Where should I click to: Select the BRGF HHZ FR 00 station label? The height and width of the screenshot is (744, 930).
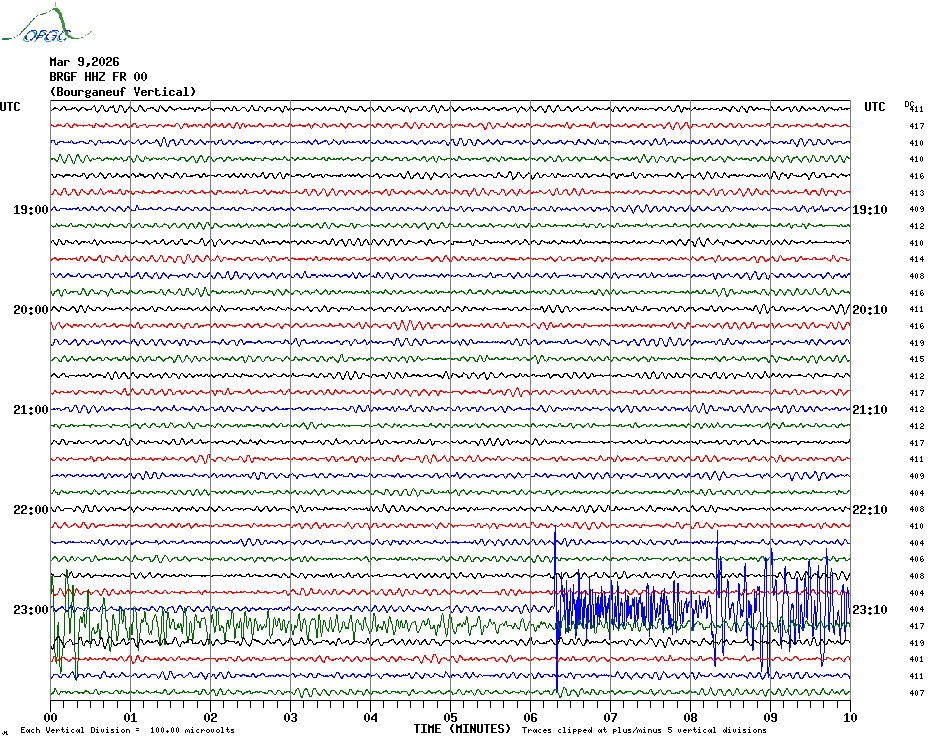98,76
